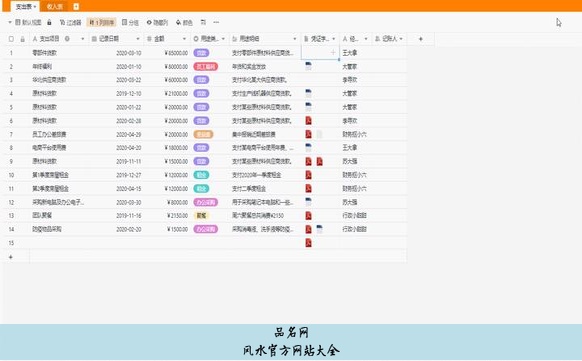Add a new column with header plus button
Viewport: 582px width, 361px height.
coord(421,39)
